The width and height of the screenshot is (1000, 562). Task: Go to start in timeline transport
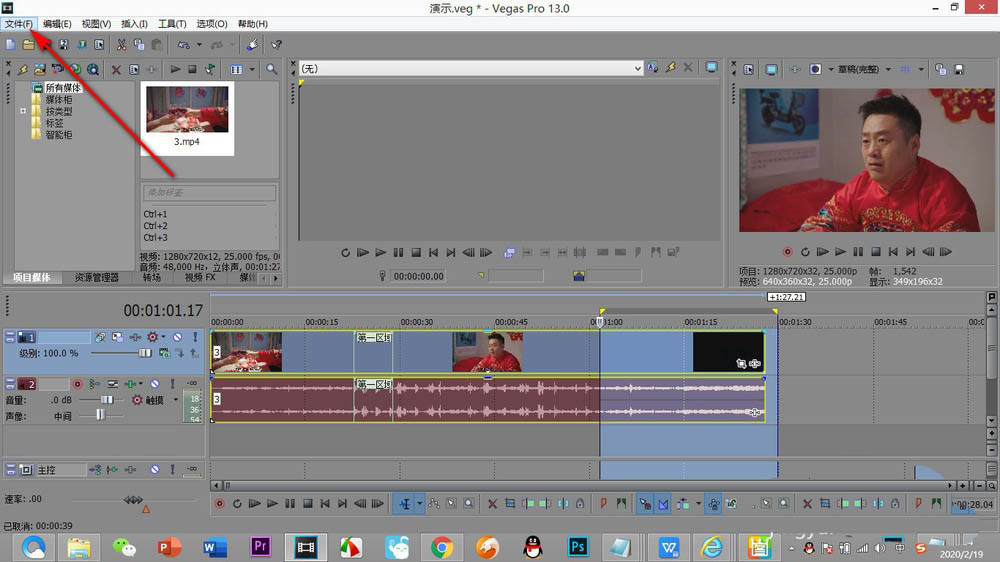[x=325, y=504]
